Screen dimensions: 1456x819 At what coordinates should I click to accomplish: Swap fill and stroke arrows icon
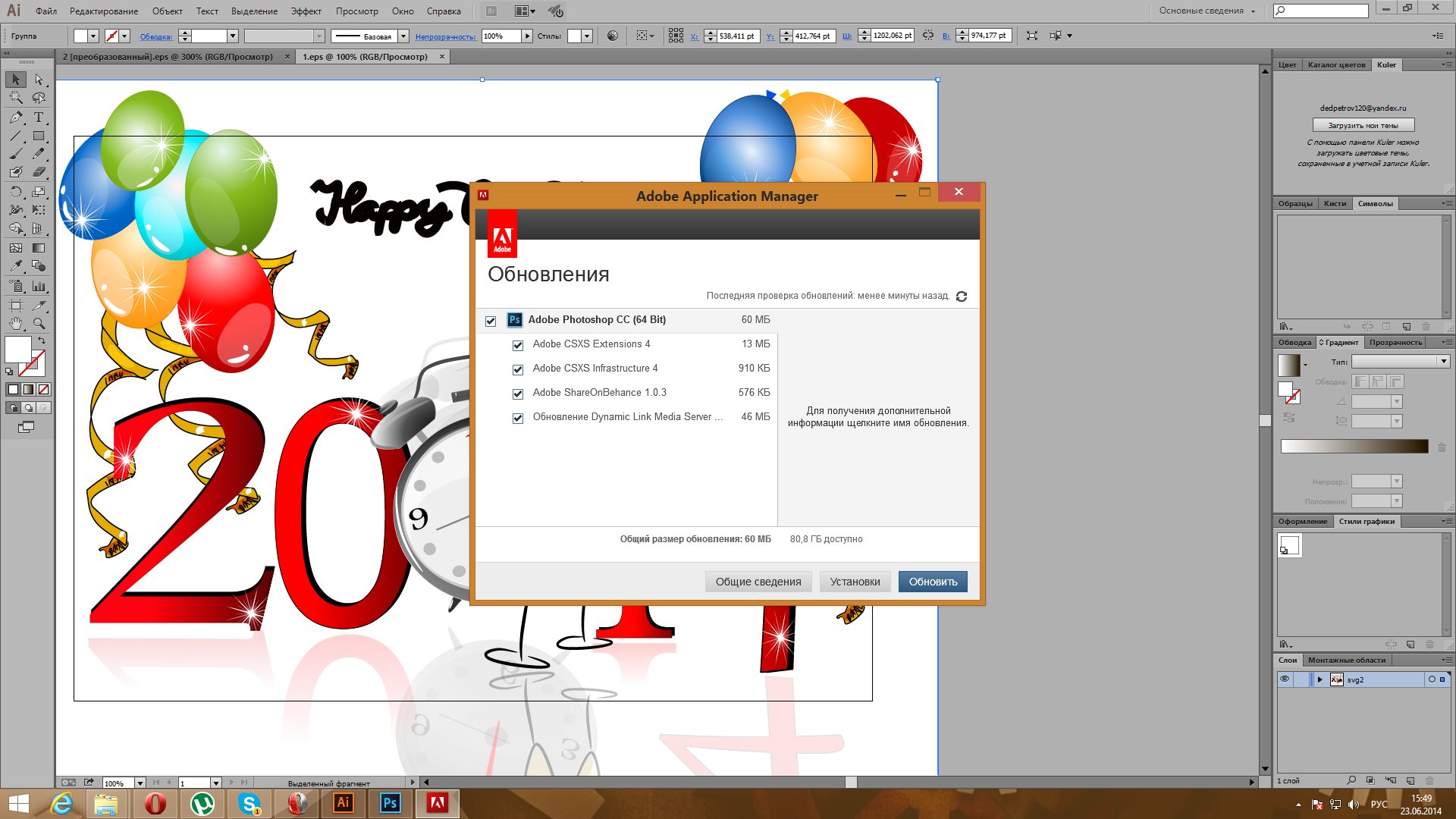[x=42, y=341]
